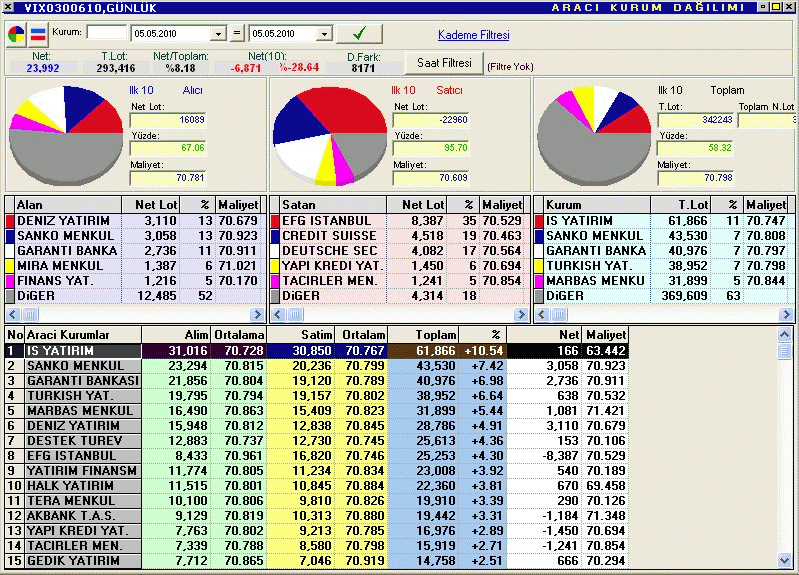Screen dimensions: 799x575
Task: Click white swatch beside DEUTSCHE SEC
Action: click(x=275, y=251)
